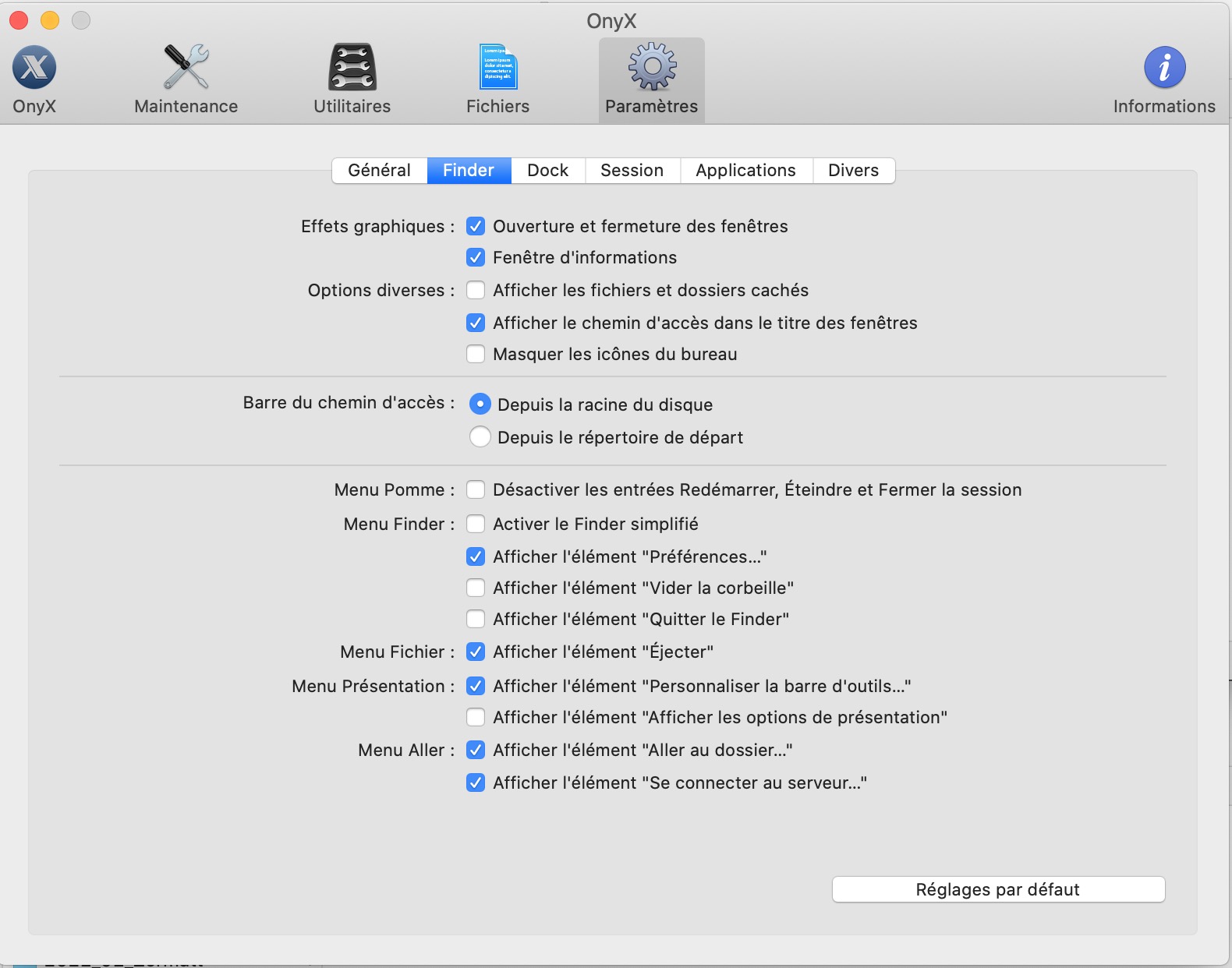Switch to the Dock tab
The height and width of the screenshot is (968, 1232).
(548, 171)
